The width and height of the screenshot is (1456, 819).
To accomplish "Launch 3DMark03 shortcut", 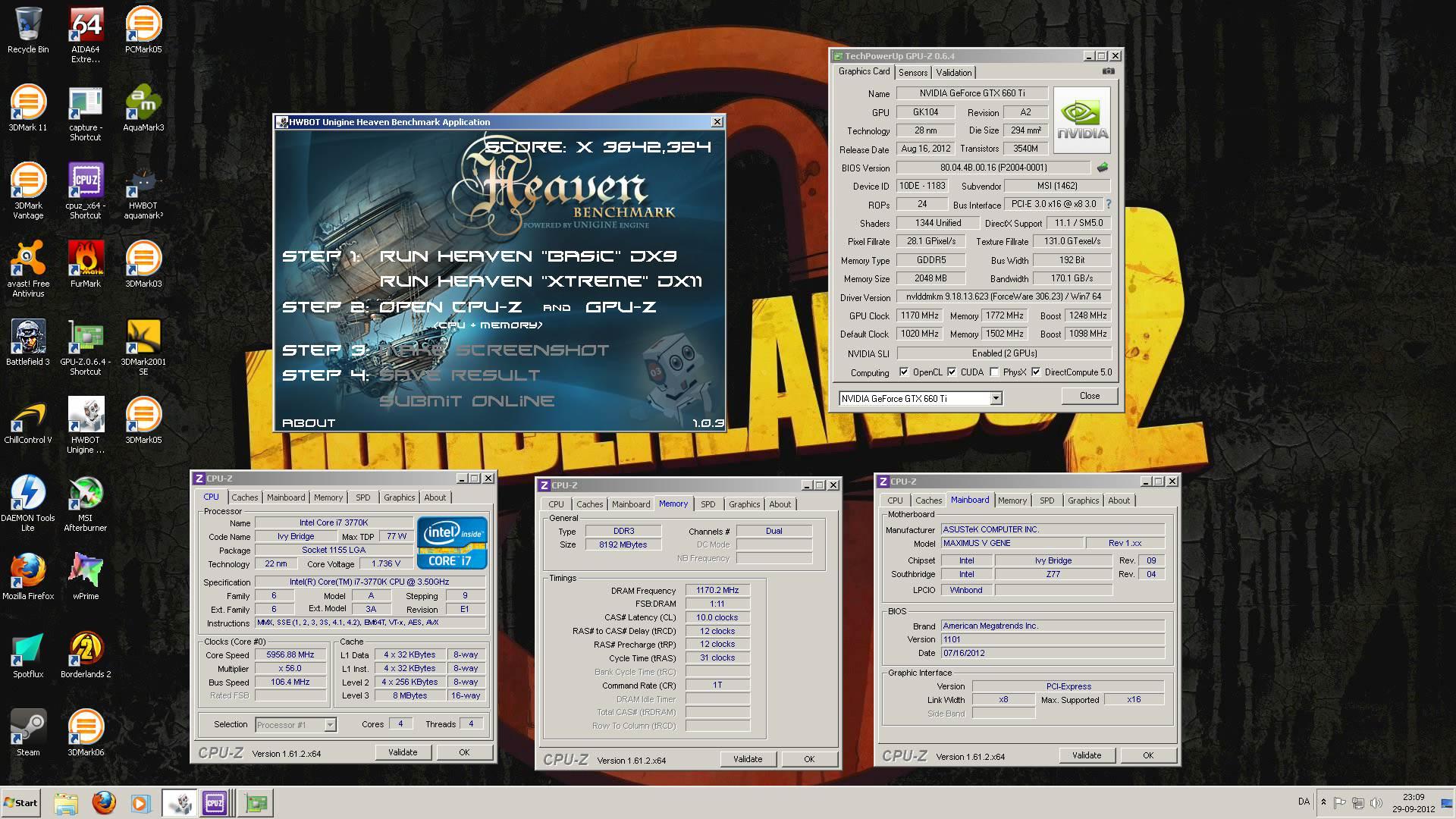I will [143, 265].
